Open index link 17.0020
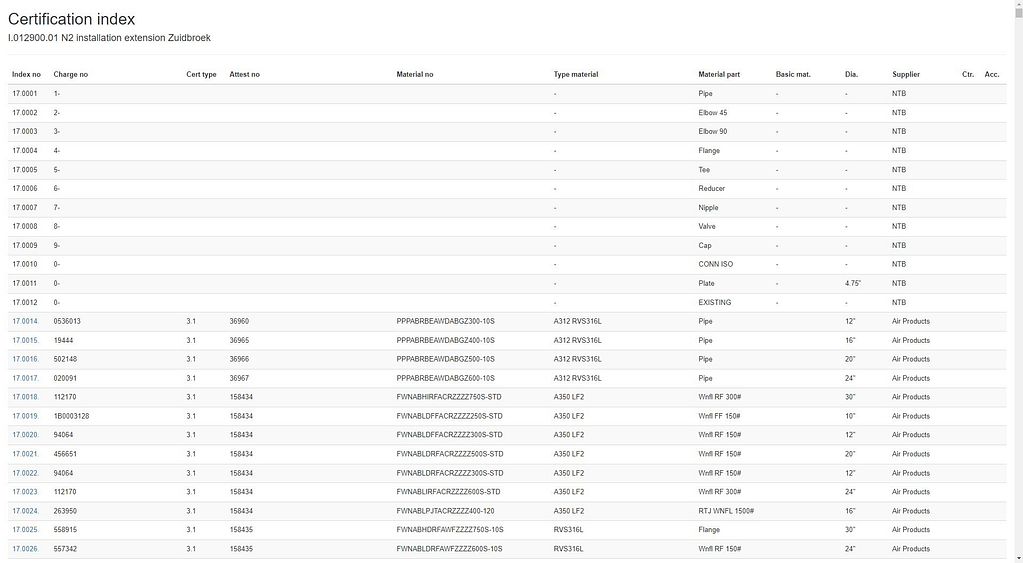This screenshot has width=1023, height=563. coord(25,435)
